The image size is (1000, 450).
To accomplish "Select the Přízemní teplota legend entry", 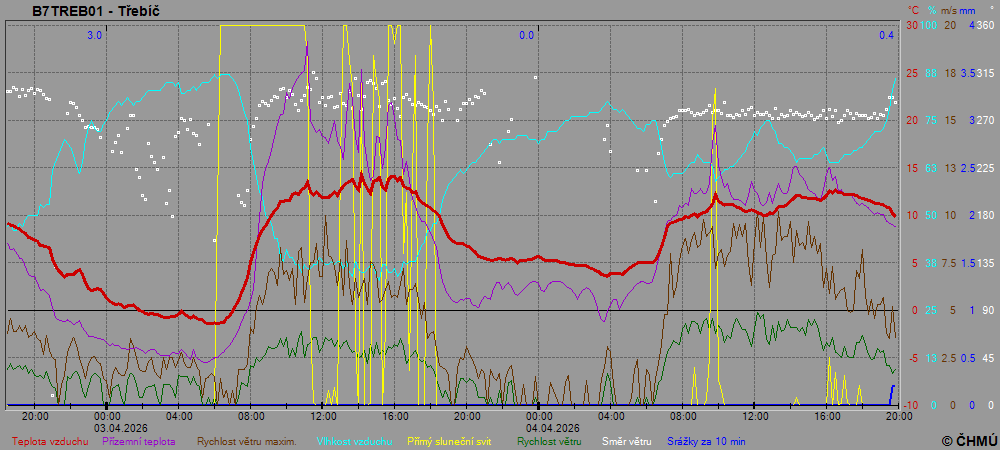I will pos(139,441).
